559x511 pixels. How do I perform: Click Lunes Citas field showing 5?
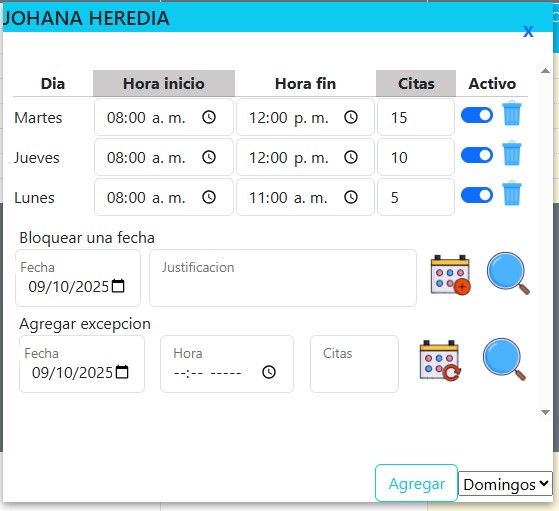(x=416, y=197)
